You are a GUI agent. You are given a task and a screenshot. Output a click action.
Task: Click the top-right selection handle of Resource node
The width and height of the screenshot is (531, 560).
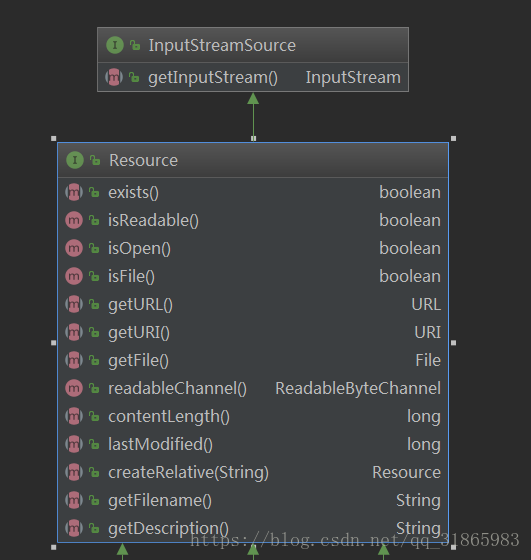click(454, 138)
